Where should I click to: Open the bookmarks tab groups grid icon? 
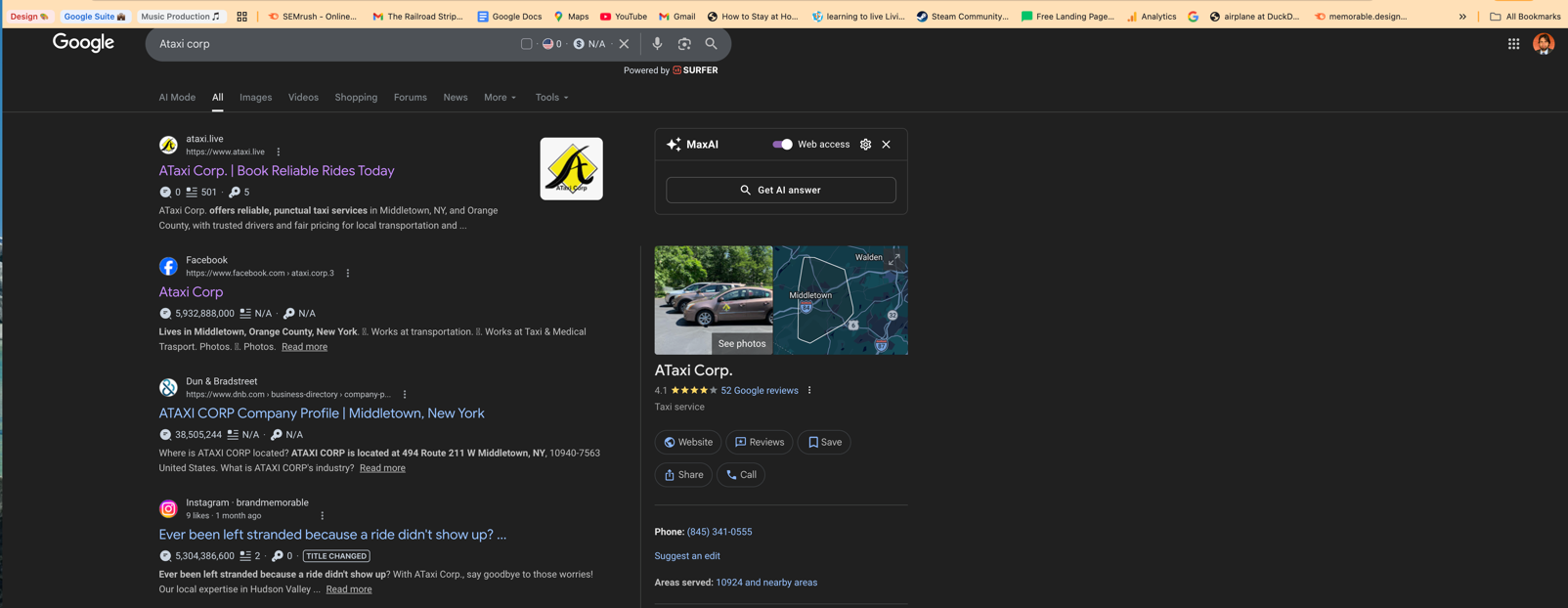pos(242,17)
